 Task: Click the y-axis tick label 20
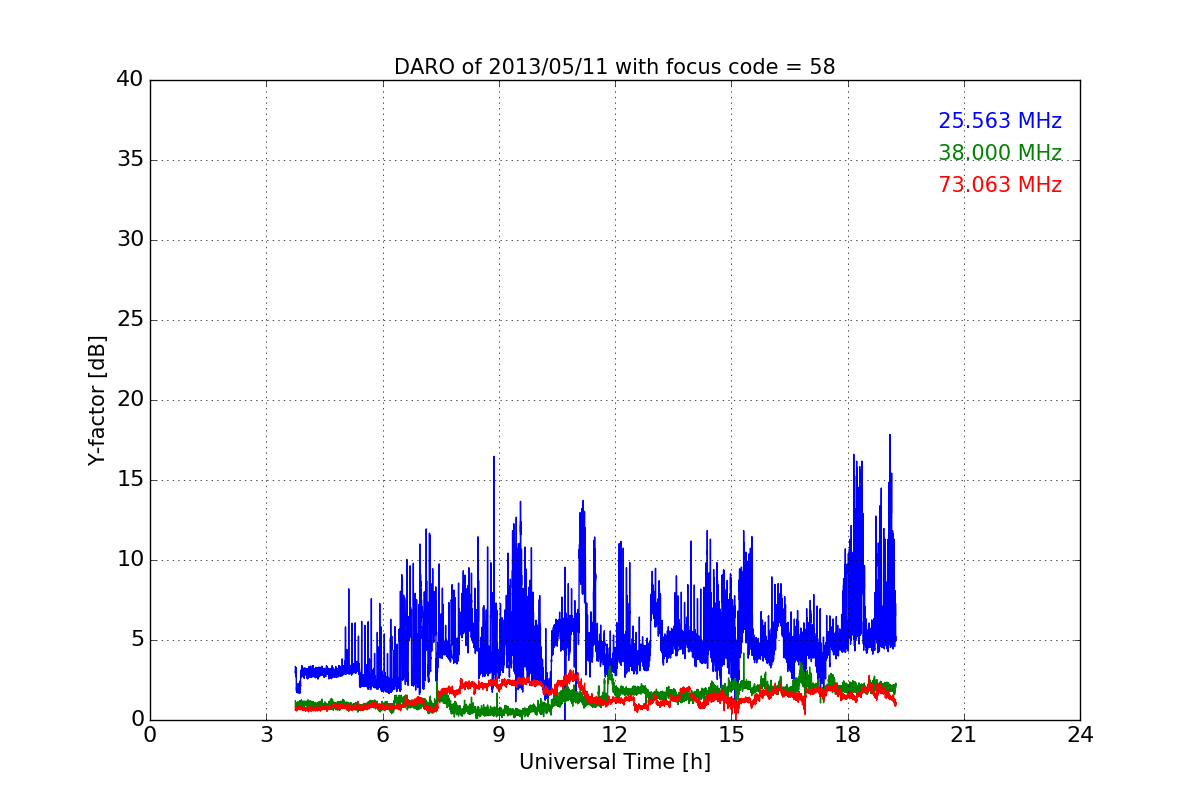point(129,400)
